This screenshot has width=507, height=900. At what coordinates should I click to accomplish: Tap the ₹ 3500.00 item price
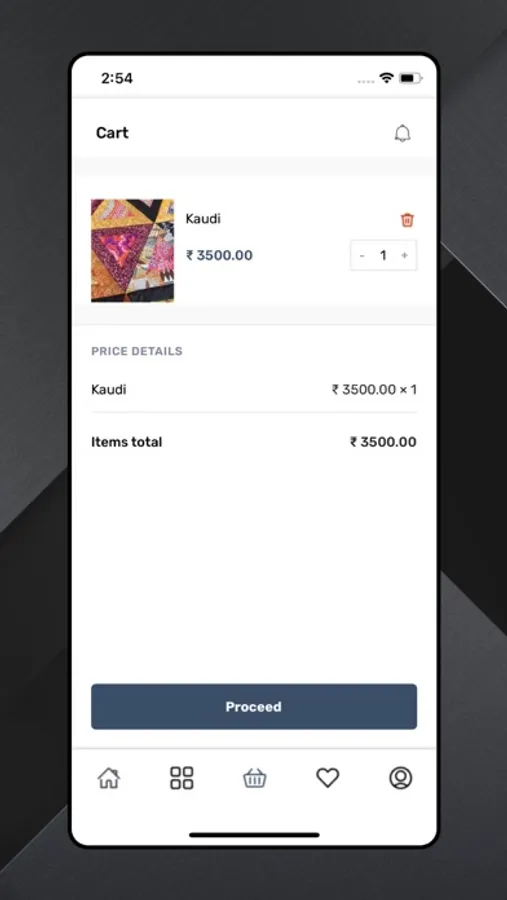[219, 255]
